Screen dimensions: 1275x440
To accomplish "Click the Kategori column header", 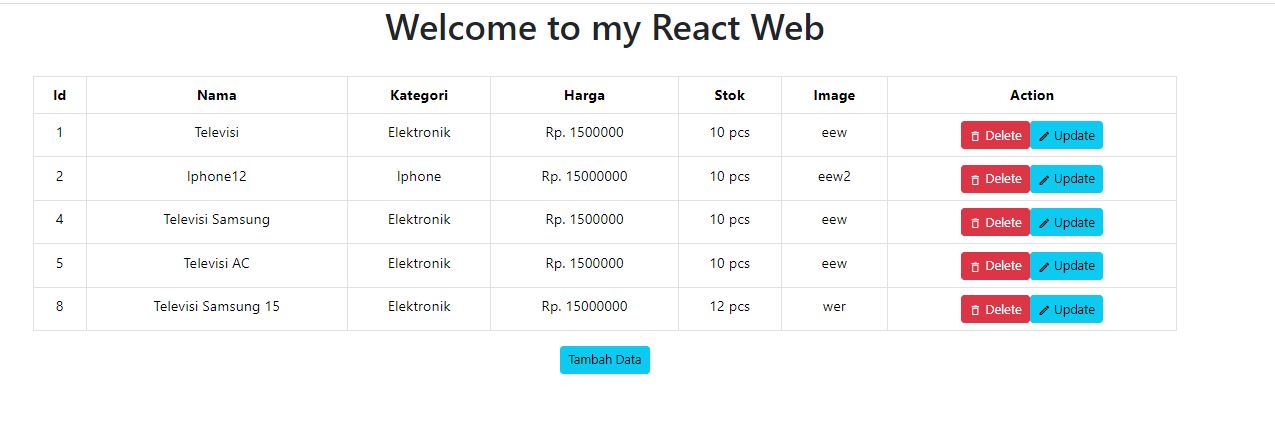I will coord(419,95).
